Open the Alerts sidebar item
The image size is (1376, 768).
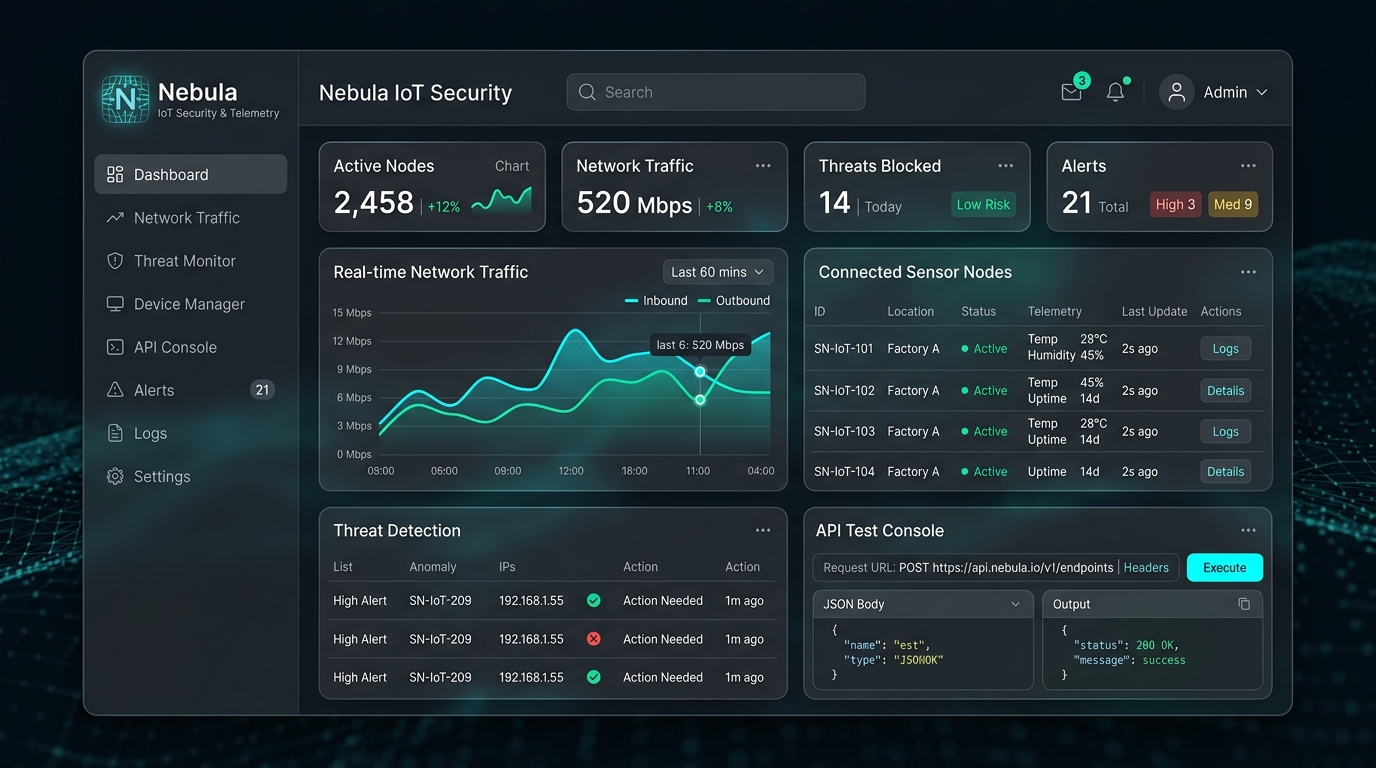point(190,390)
